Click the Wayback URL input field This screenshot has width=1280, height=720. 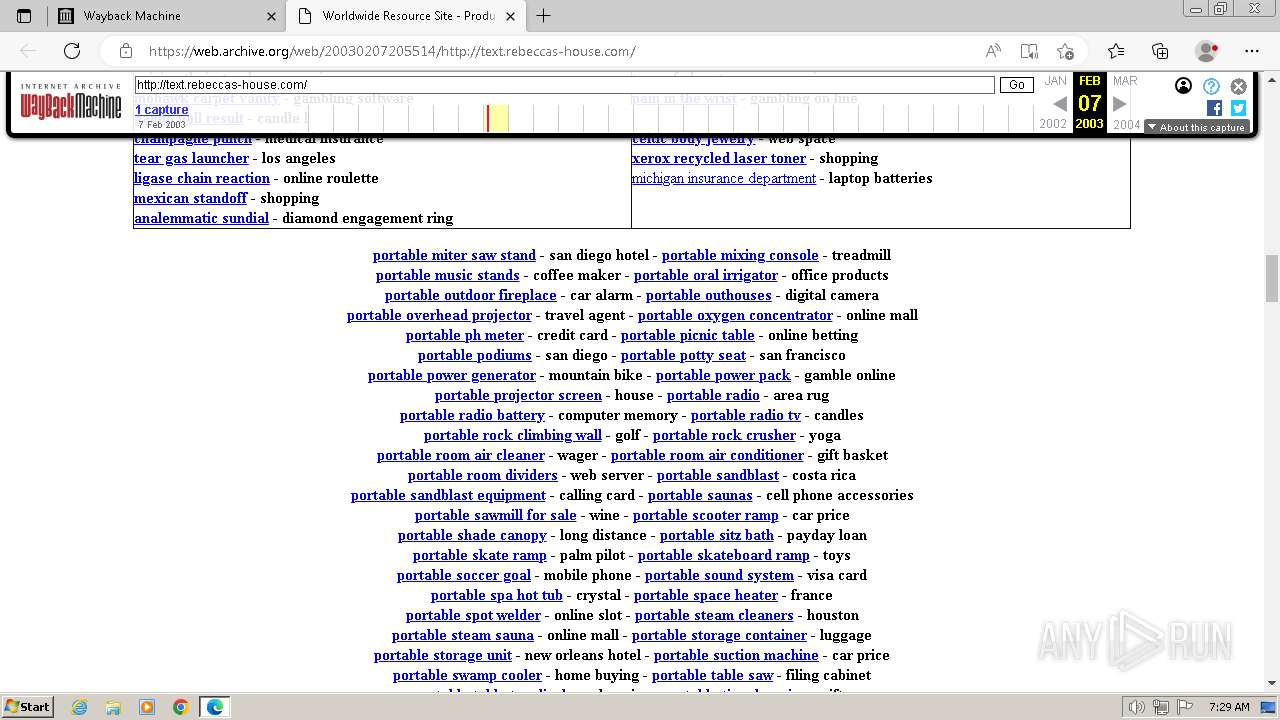tap(565, 85)
